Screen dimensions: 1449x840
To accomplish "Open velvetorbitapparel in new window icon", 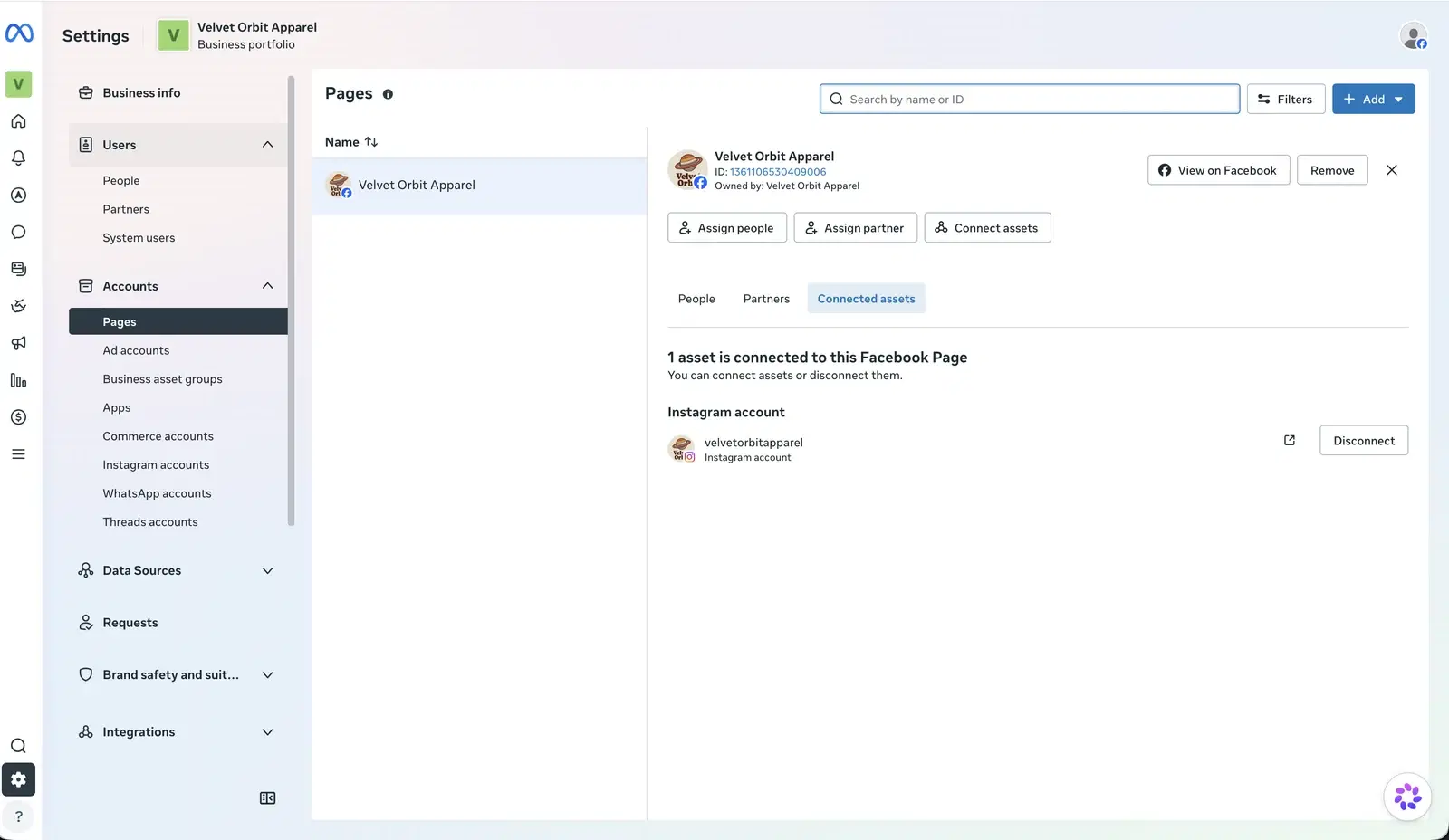I will point(1290,441).
